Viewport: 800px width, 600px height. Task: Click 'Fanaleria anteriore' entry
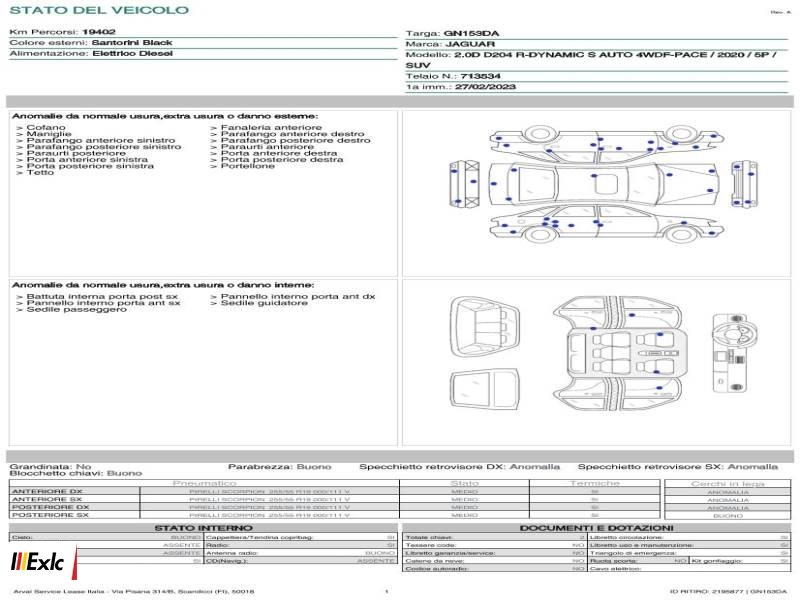click(271, 128)
